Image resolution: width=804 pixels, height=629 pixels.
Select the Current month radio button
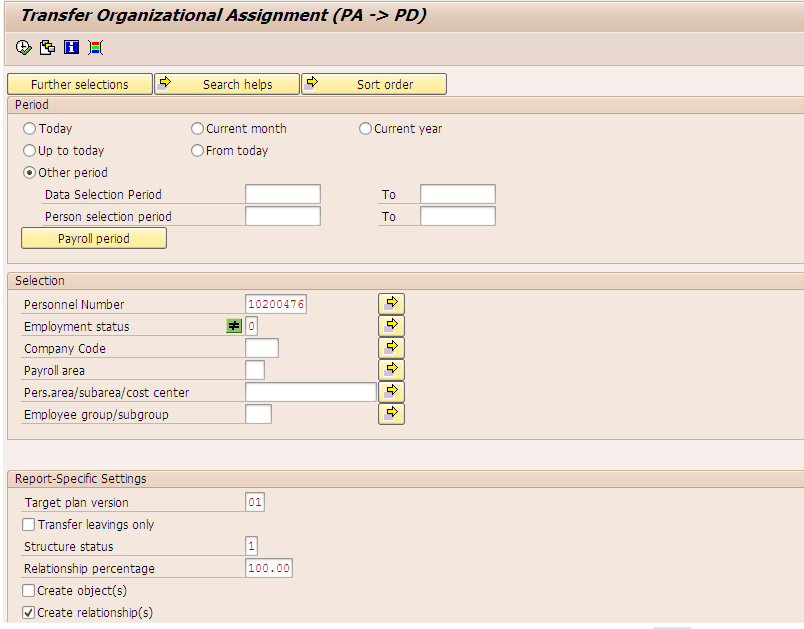pyautogui.click(x=197, y=128)
